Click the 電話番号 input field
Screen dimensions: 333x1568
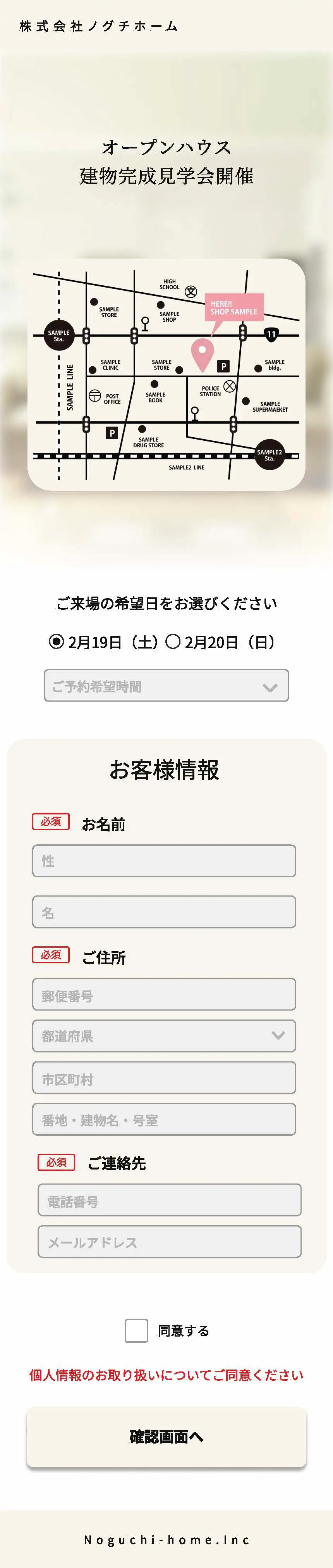tap(170, 1200)
